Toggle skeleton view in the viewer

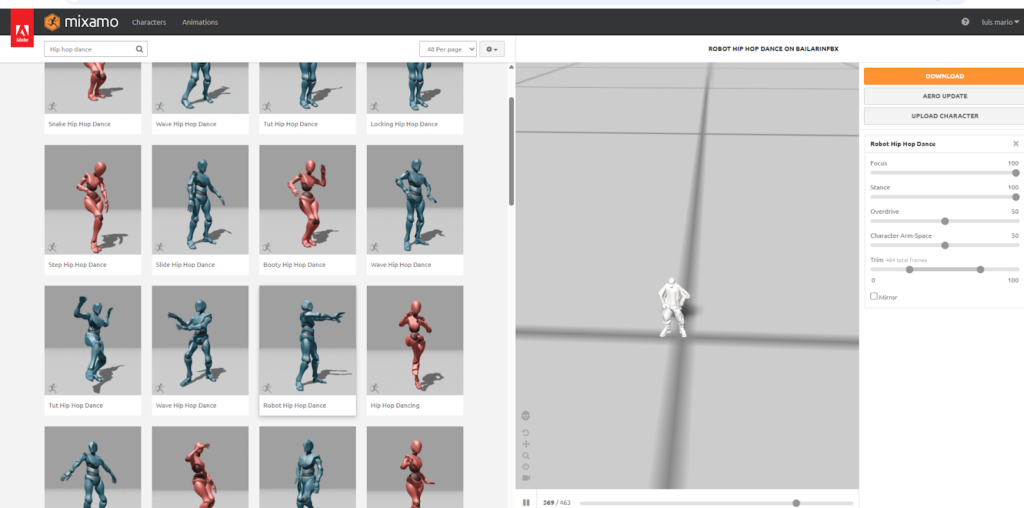click(526, 416)
